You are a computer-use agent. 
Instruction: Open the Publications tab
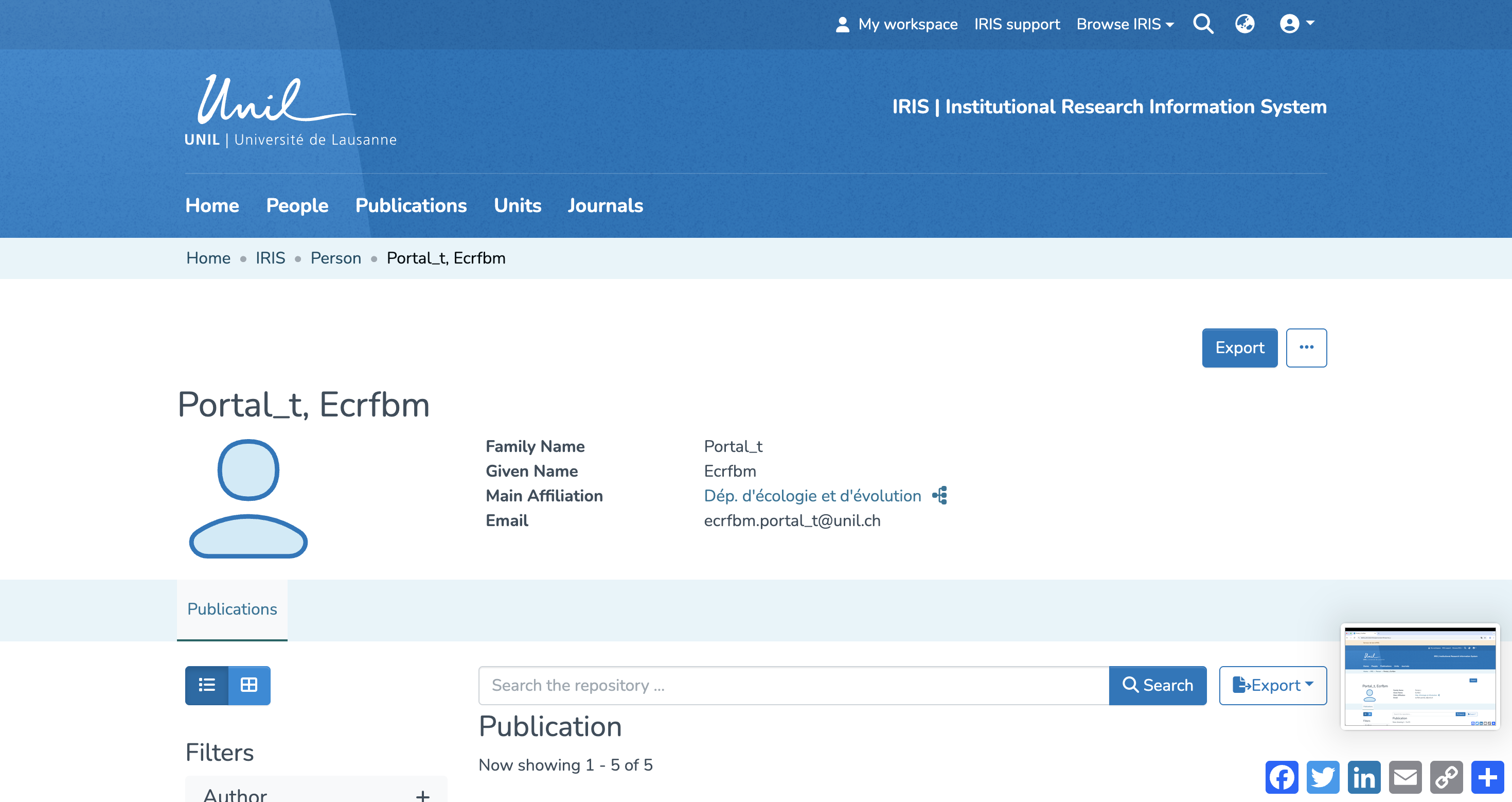point(232,609)
